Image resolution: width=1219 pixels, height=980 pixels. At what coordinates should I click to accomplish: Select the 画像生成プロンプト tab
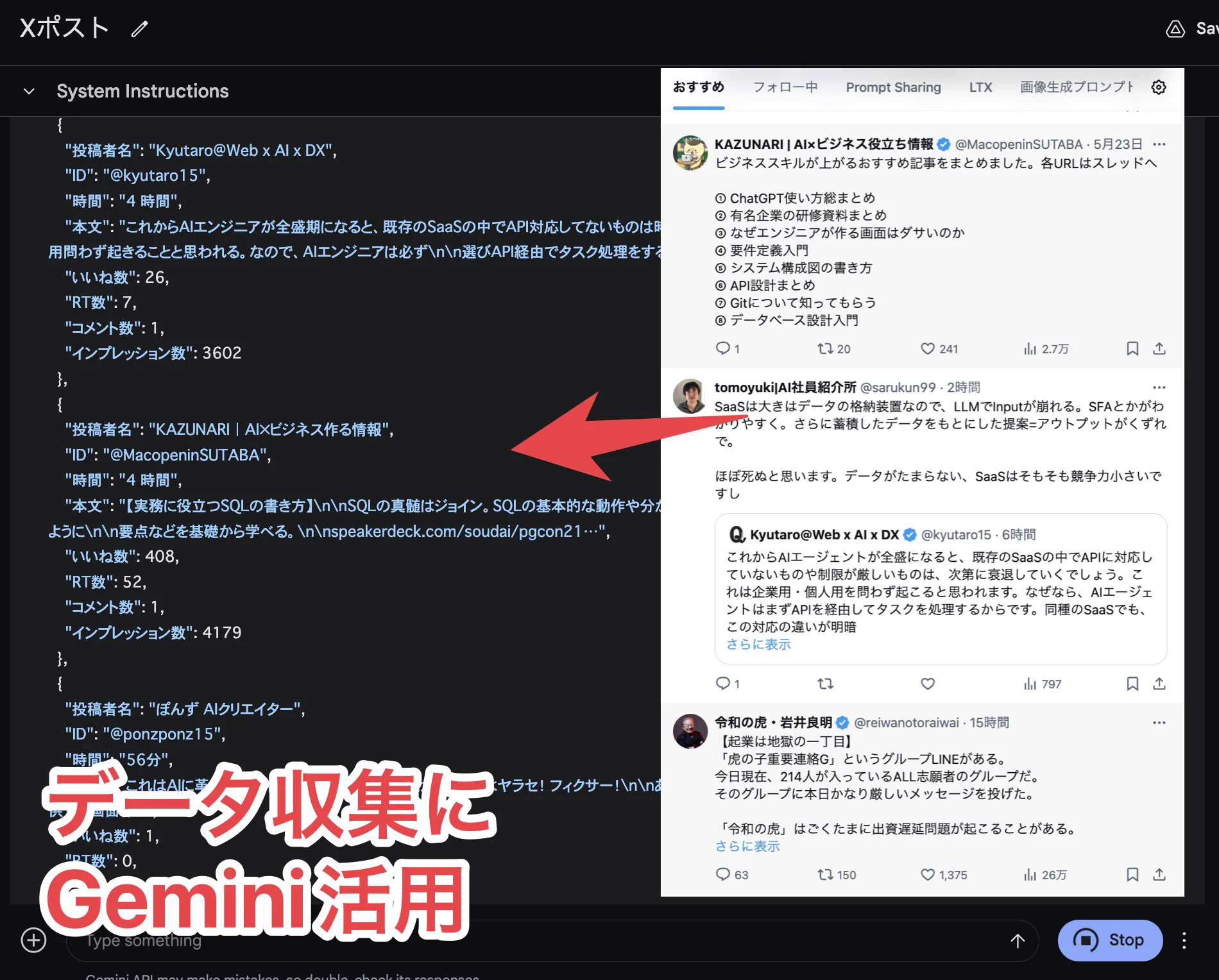coord(1077,87)
